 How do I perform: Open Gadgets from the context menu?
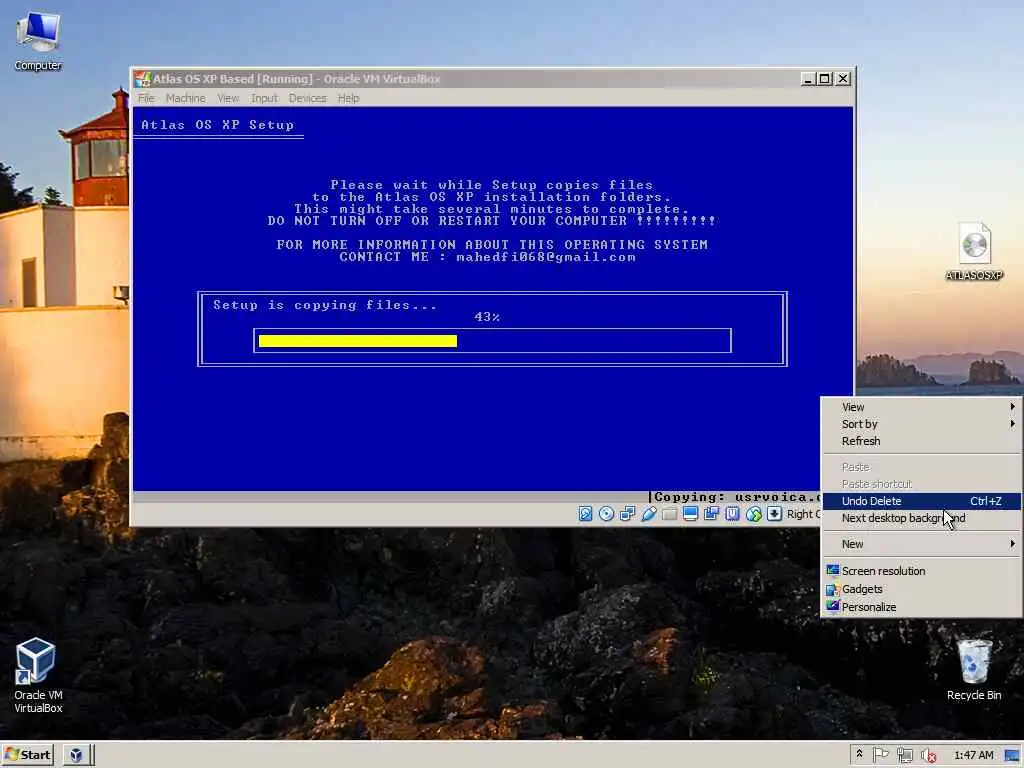[921, 589]
